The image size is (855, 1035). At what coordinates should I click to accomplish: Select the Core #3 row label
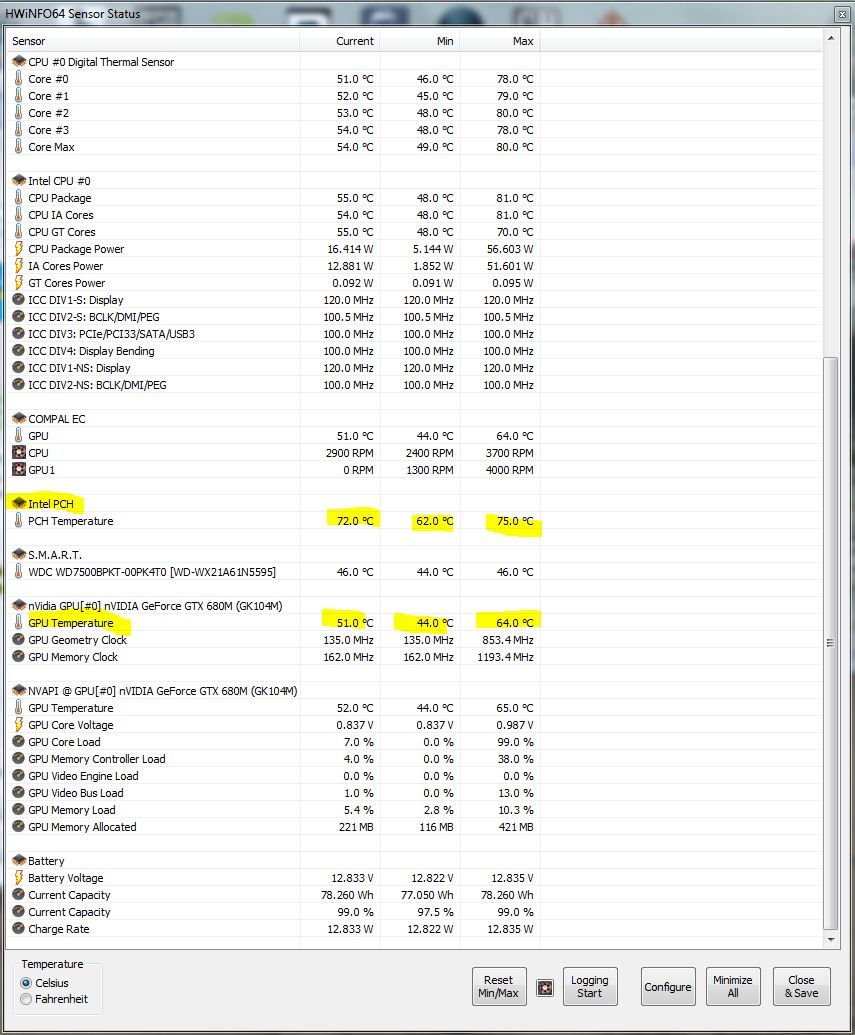[48, 130]
